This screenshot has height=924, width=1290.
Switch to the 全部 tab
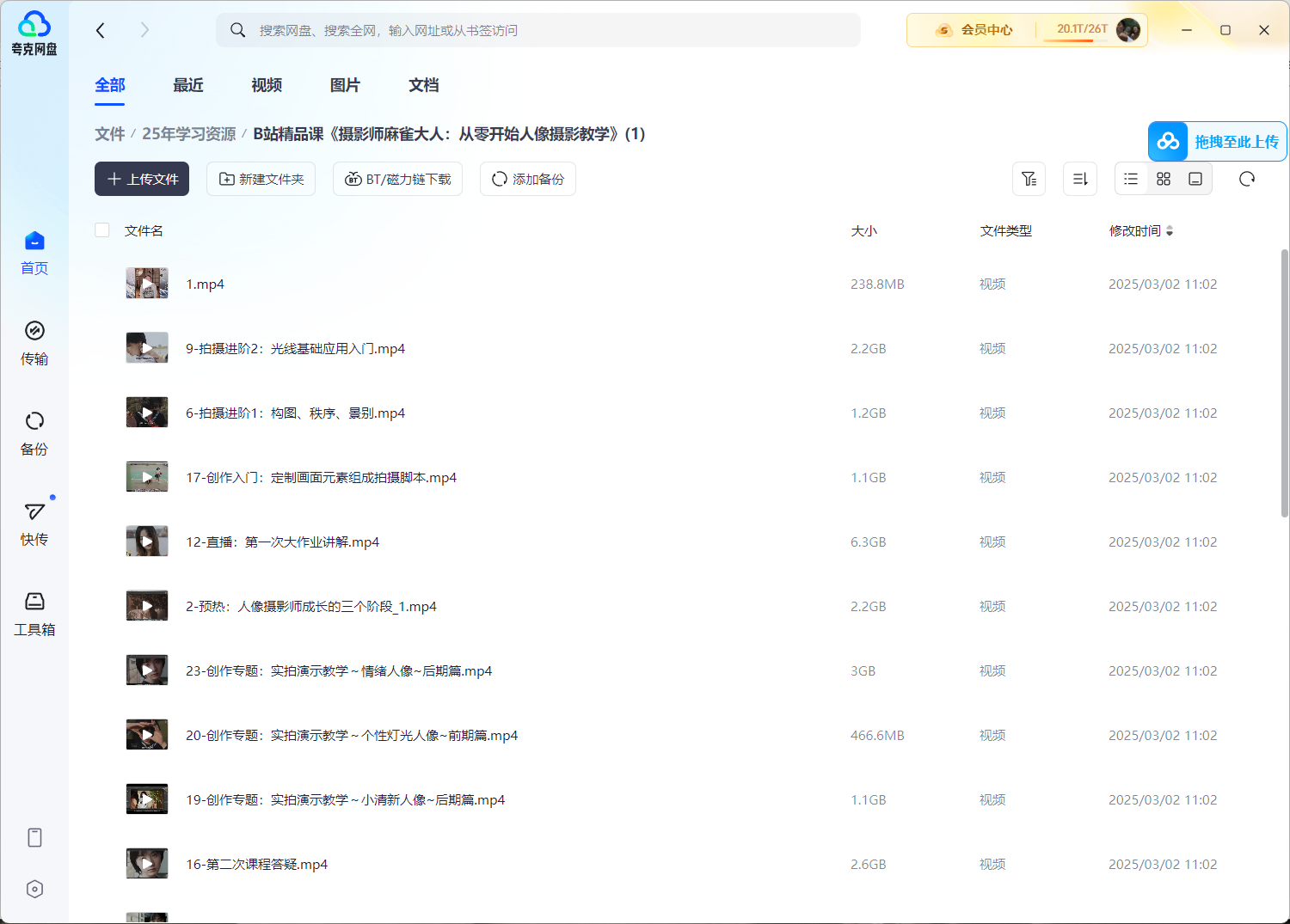pyautogui.click(x=110, y=85)
